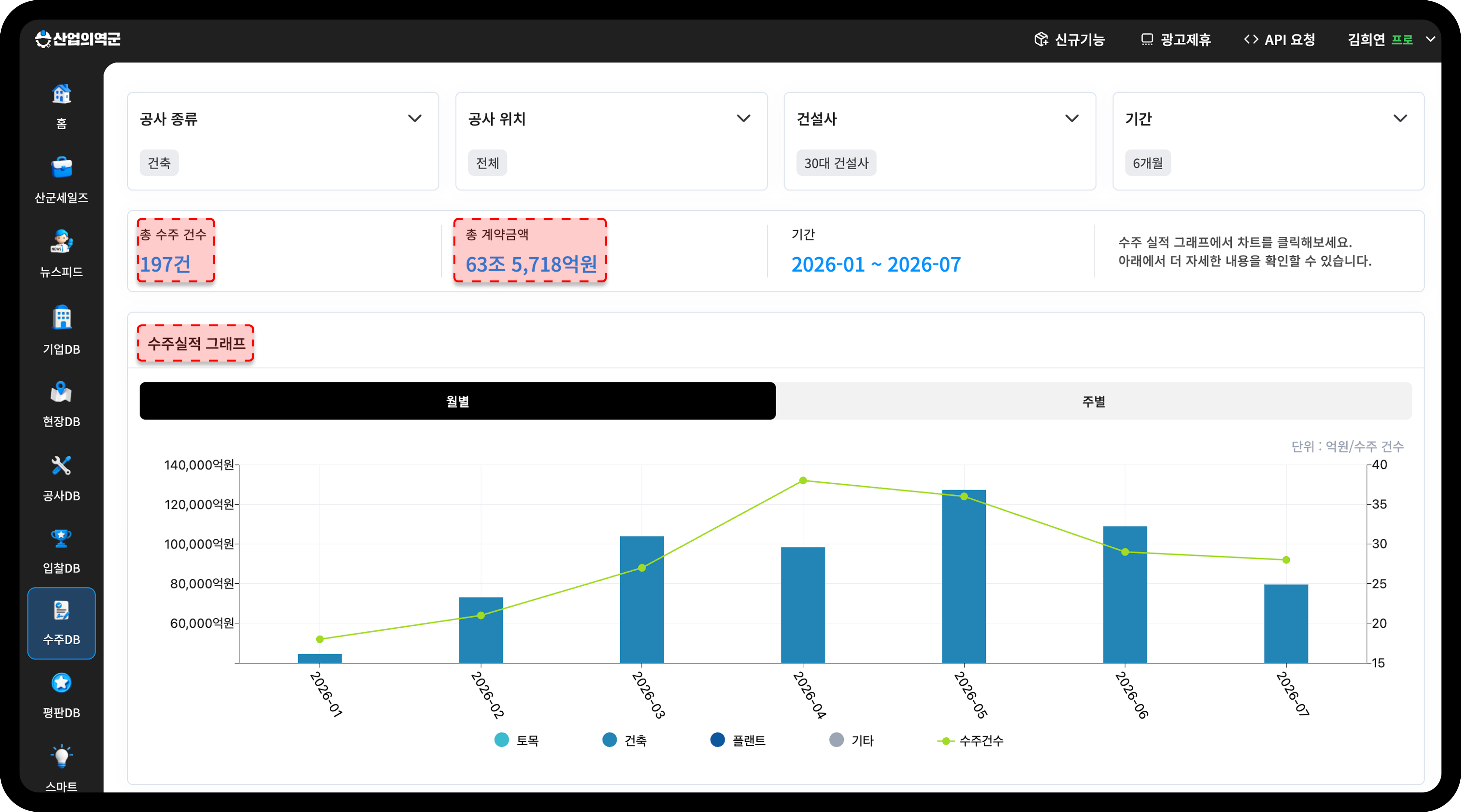Click the 전체 location tag

point(488,163)
